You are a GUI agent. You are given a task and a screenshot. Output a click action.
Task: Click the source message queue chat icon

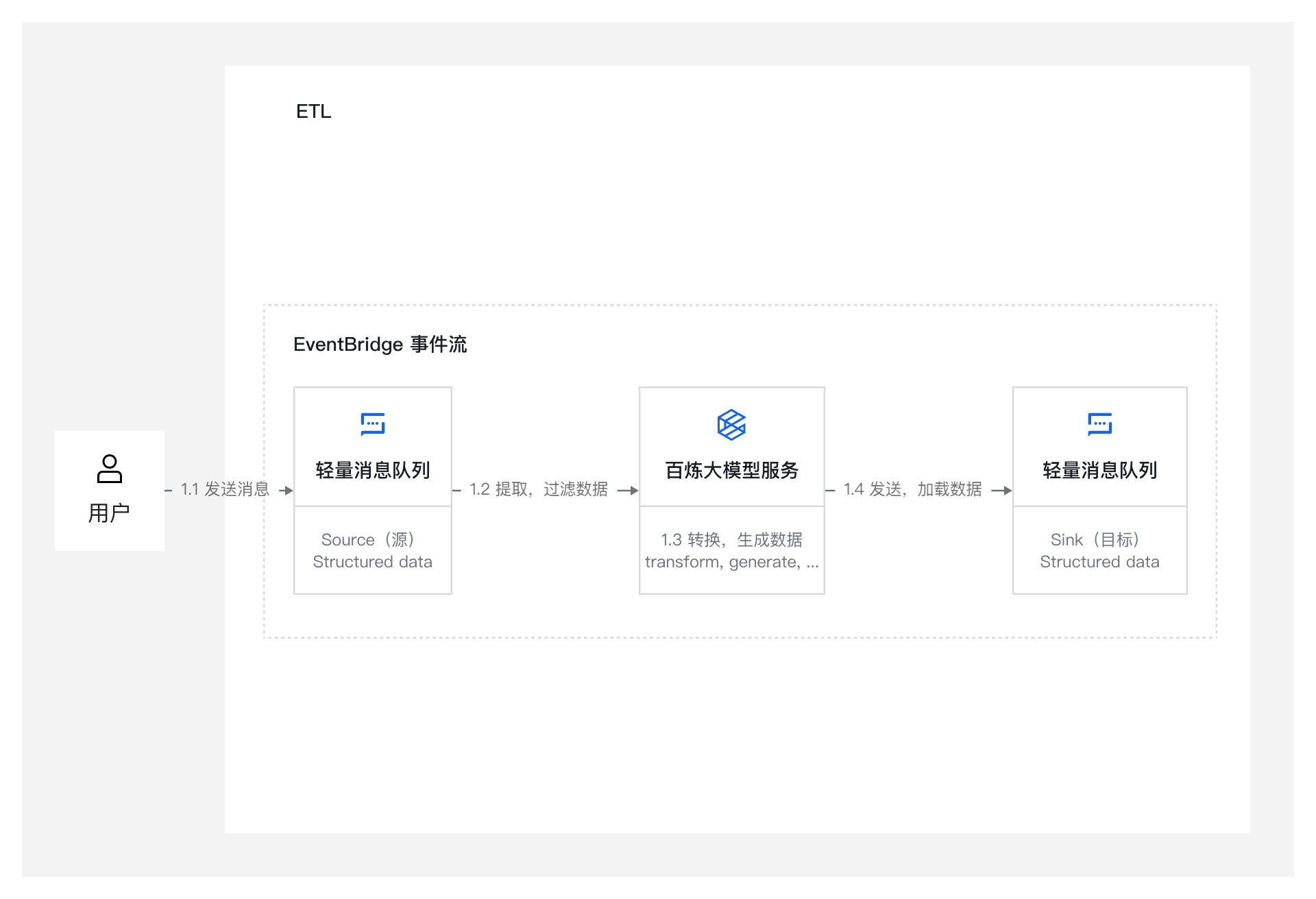[x=373, y=424]
